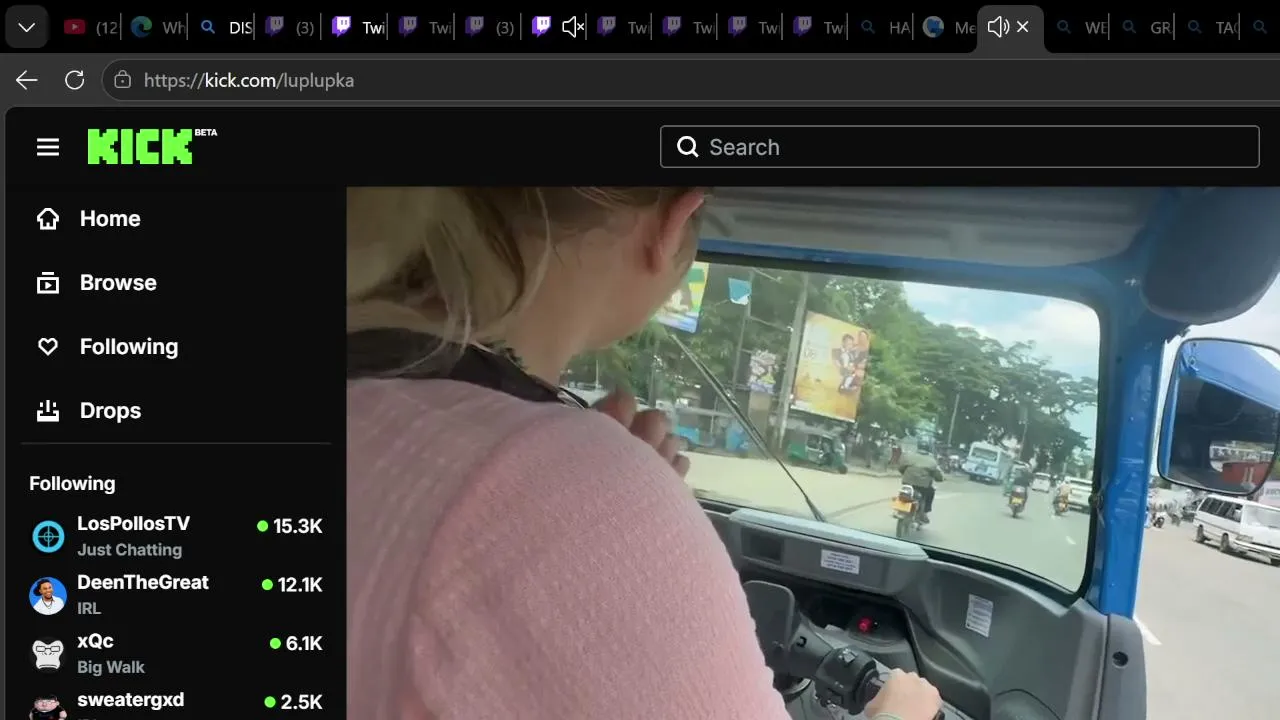Open xQc's Big Walk stream
1280x720 pixels.
pos(176,653)
